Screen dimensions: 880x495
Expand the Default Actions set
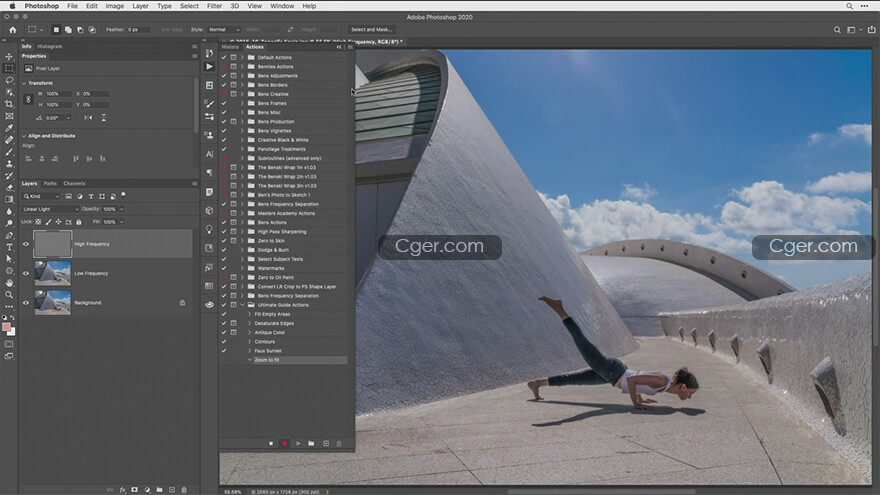pos(242,57)
